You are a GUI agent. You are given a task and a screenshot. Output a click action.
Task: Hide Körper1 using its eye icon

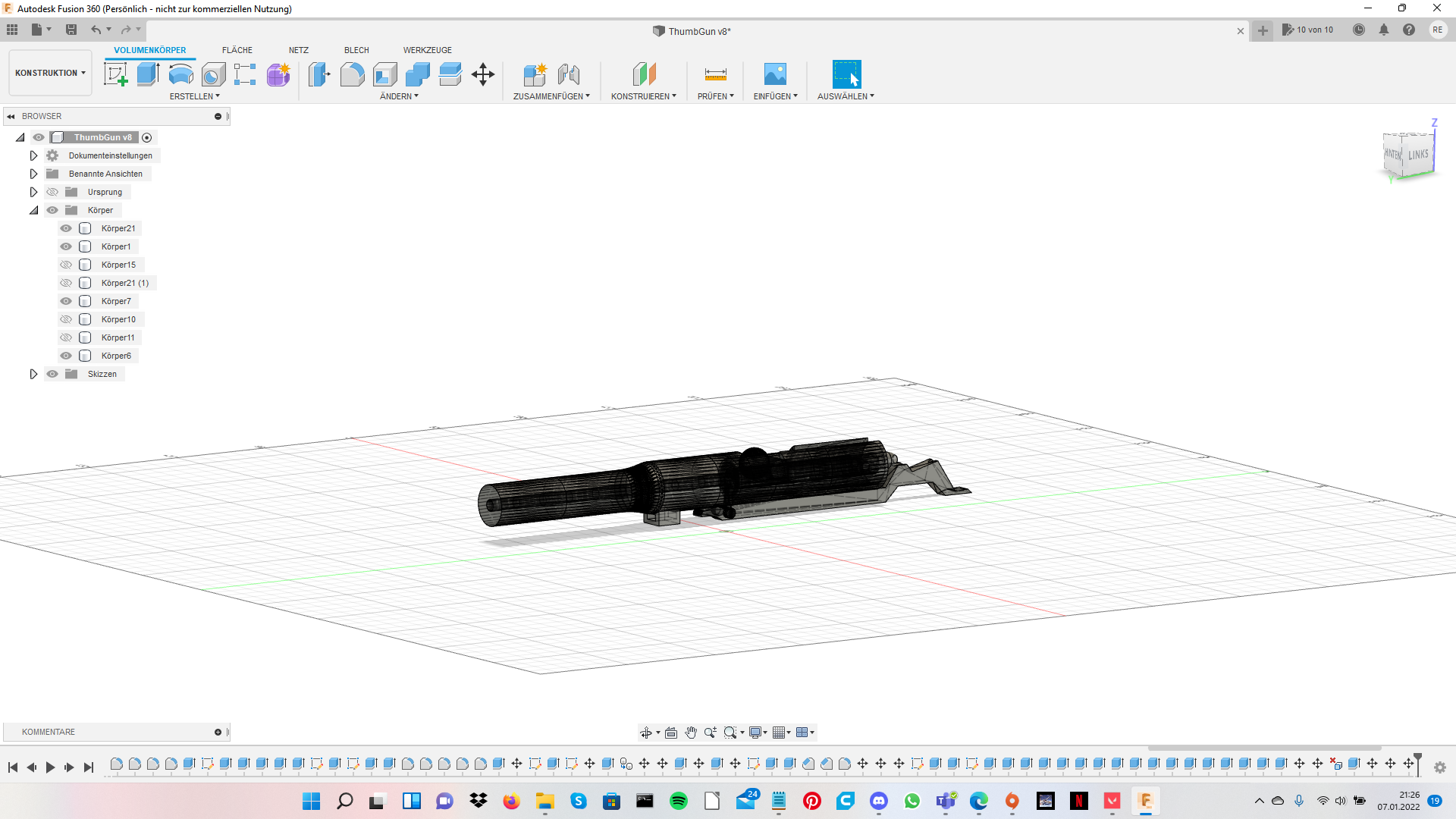66,246
